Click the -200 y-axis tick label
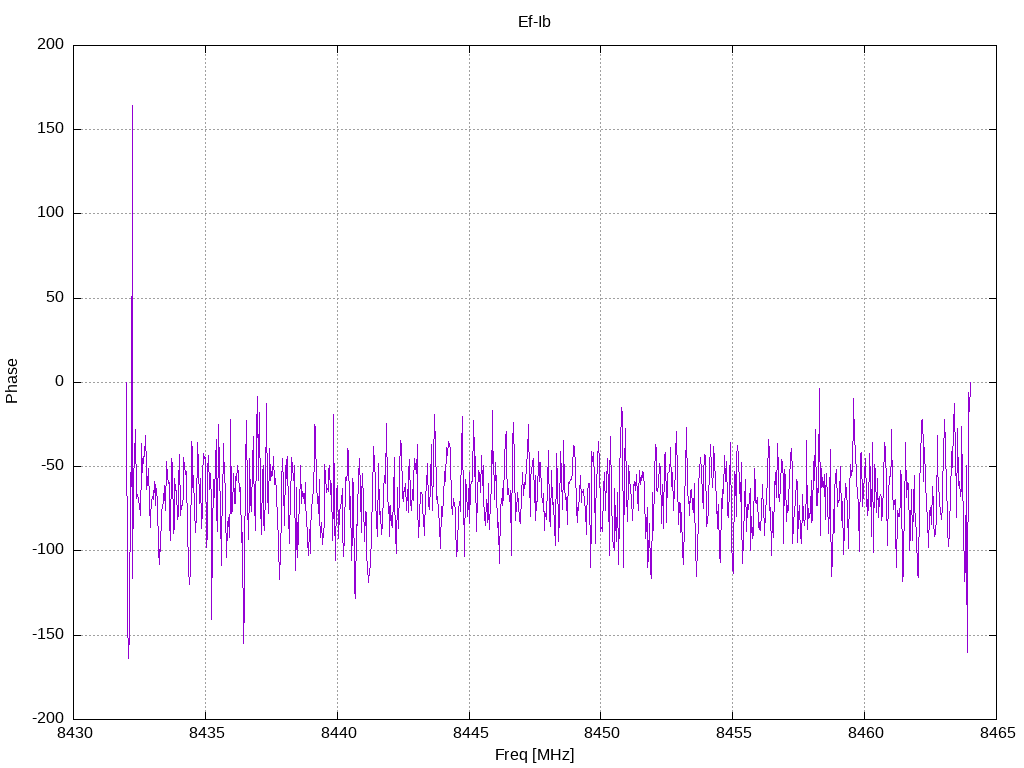 [47, 719]
